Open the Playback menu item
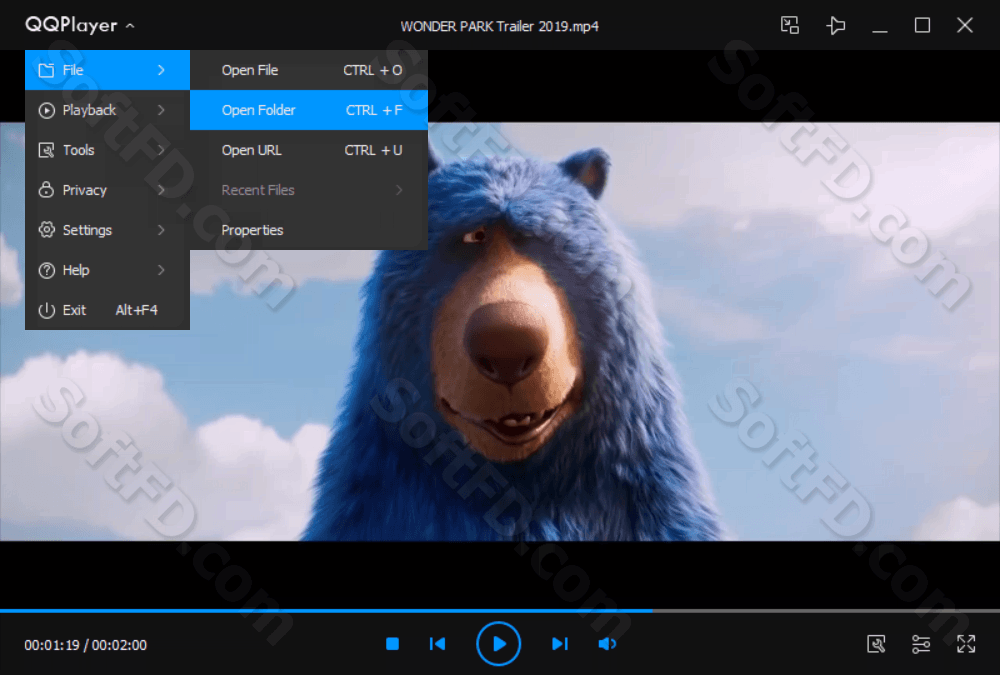This screenshot has height=675, width=1000. [x=107, y=110]
